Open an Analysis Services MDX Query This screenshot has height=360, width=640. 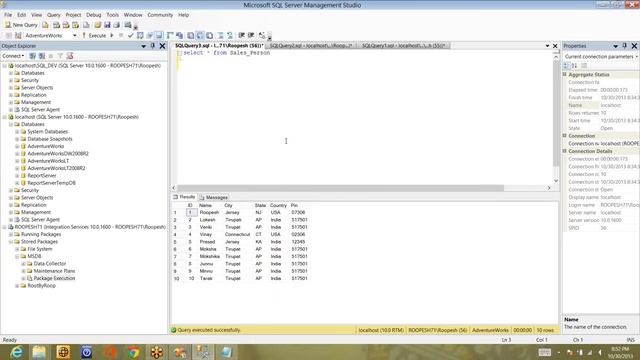coord(56,25)
